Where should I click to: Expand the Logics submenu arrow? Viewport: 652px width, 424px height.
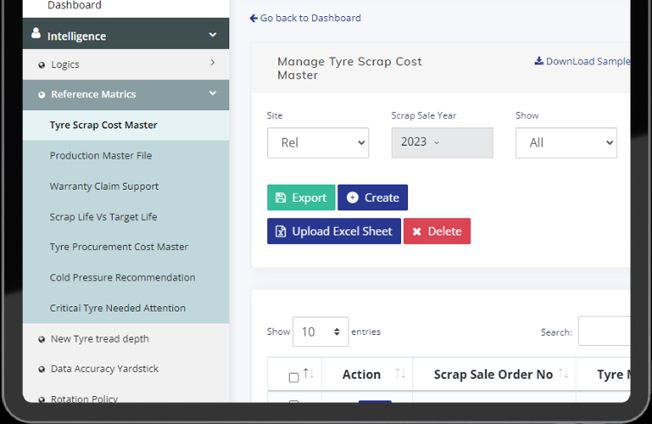click(x=213, y=64)
